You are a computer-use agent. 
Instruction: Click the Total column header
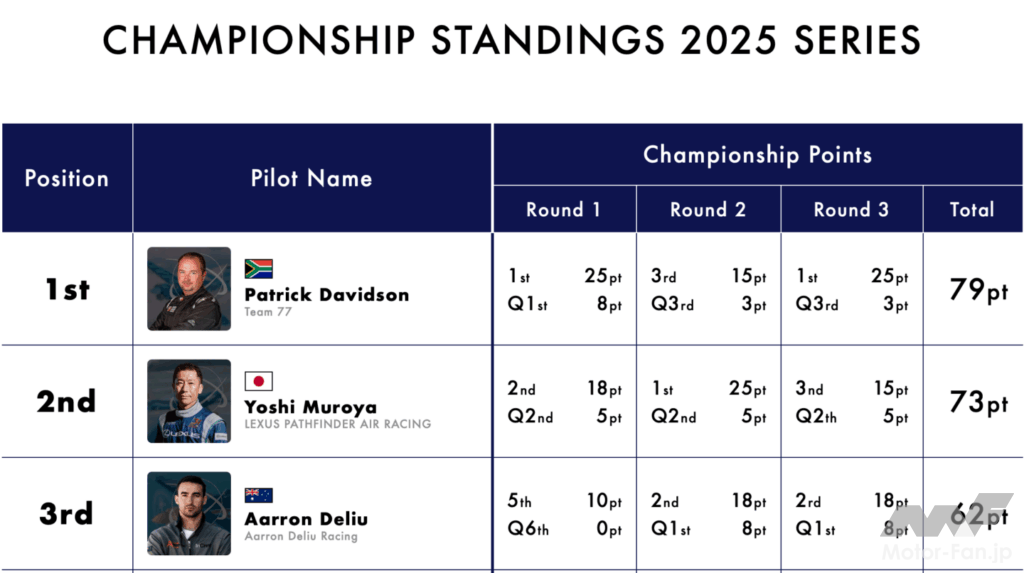coord(972,210)
